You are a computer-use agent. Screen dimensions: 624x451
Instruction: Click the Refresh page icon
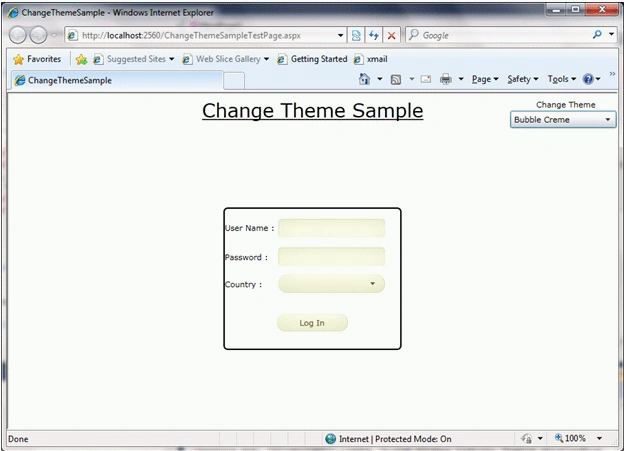[x=373, y=35]
